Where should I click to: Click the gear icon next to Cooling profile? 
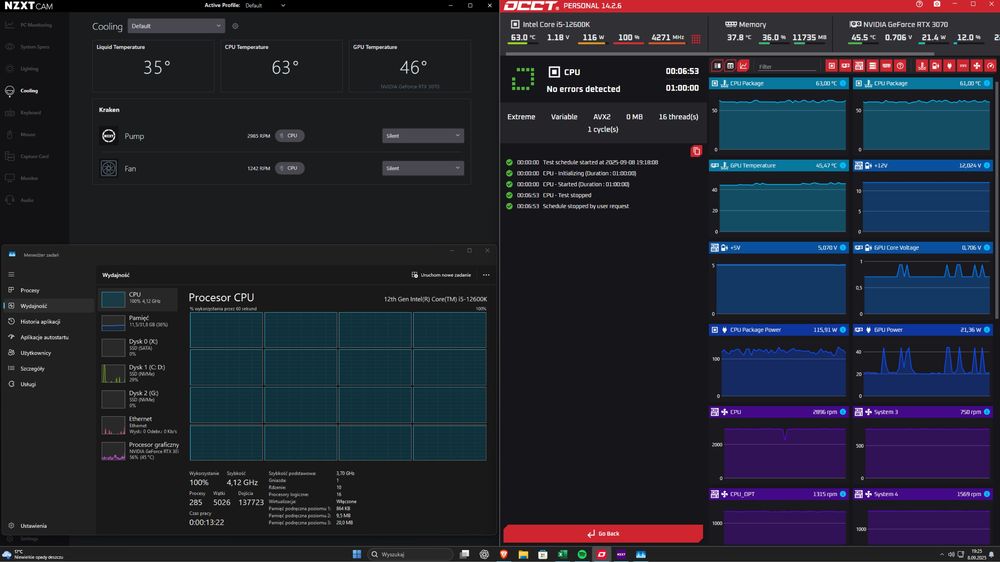click(235, 26)
